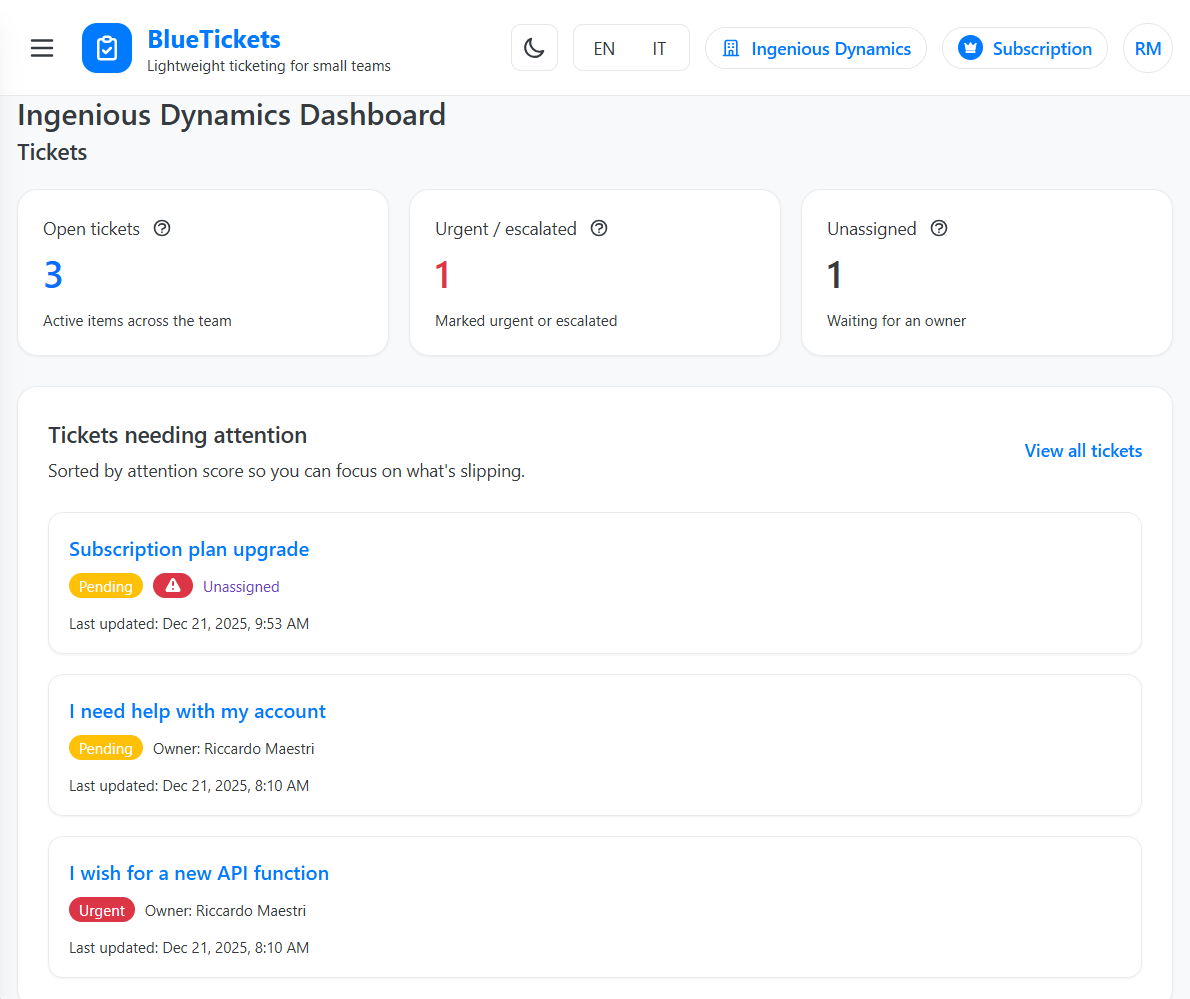Switch the language to IT

pyautogui.click(x=658, y=47)
